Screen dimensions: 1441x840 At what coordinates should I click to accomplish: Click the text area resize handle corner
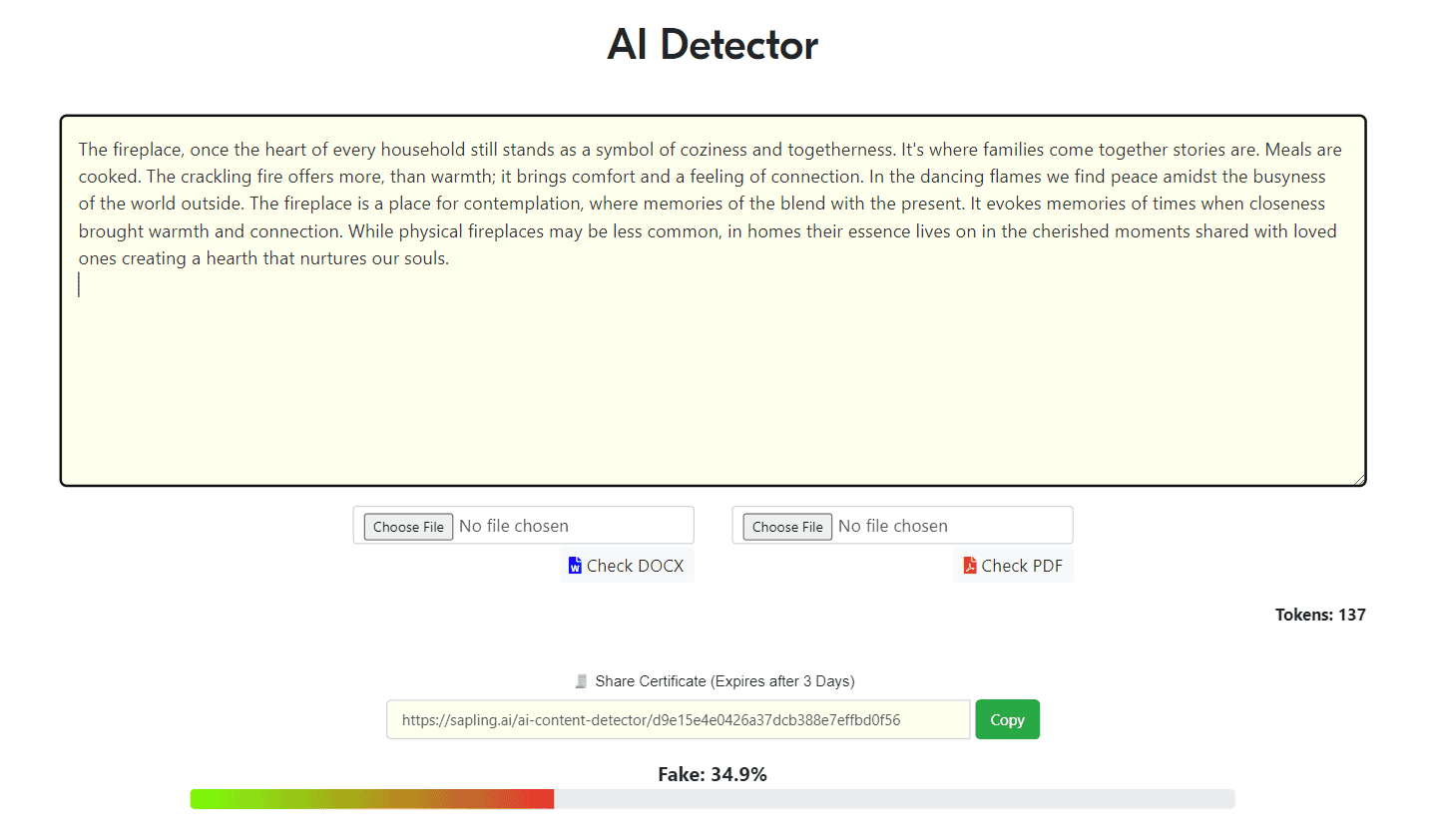click(x=1358, y=479)
